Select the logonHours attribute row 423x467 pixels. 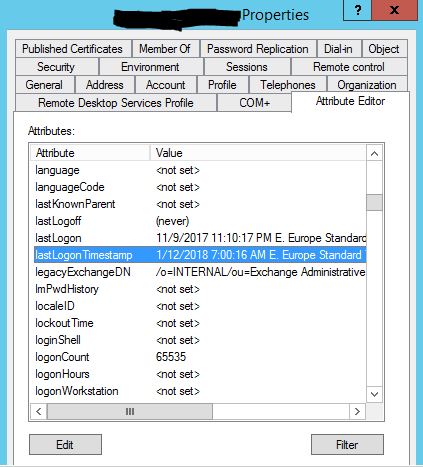(x=199, y=374)
